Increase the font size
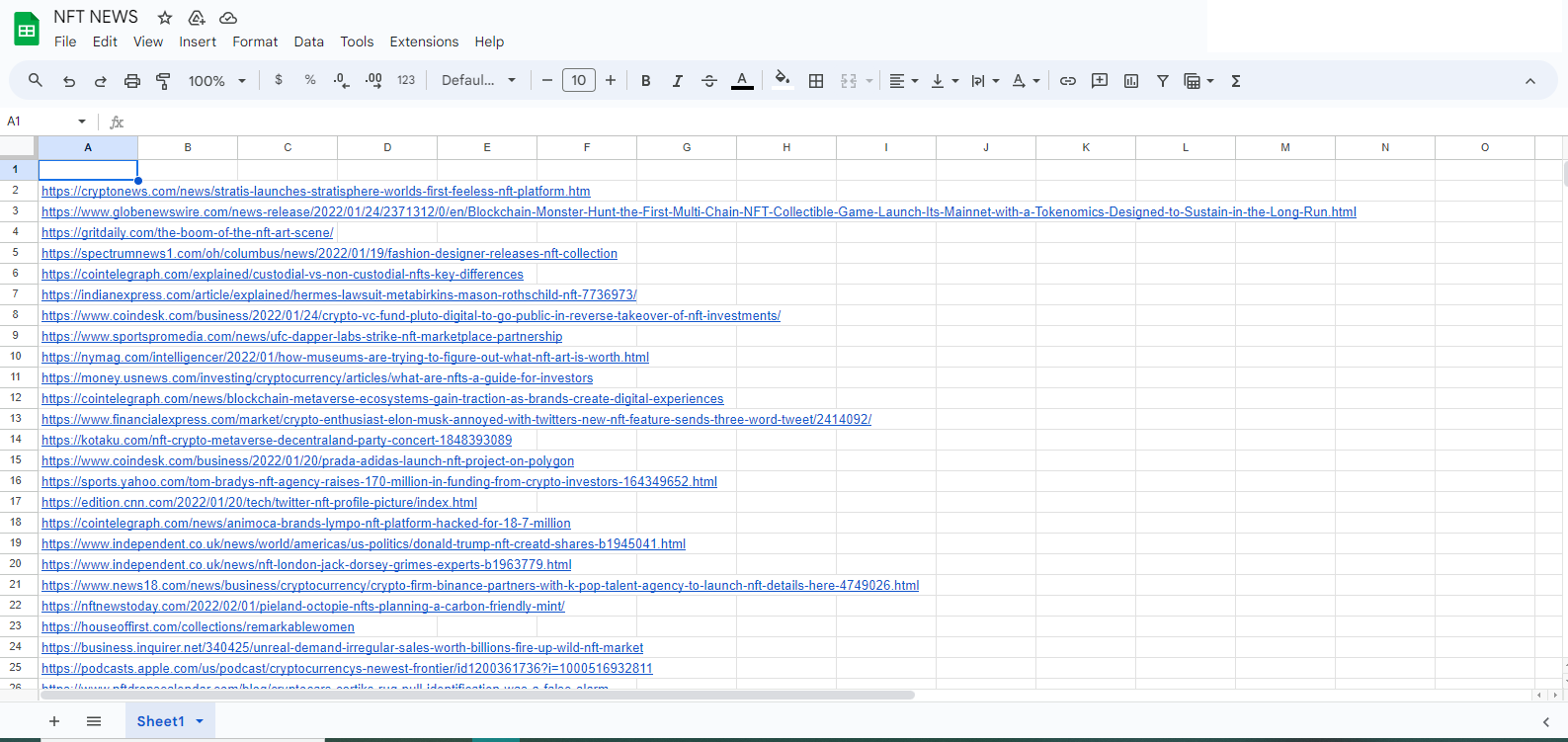The width and height of the screenshot is (1568, 742). 611,81
